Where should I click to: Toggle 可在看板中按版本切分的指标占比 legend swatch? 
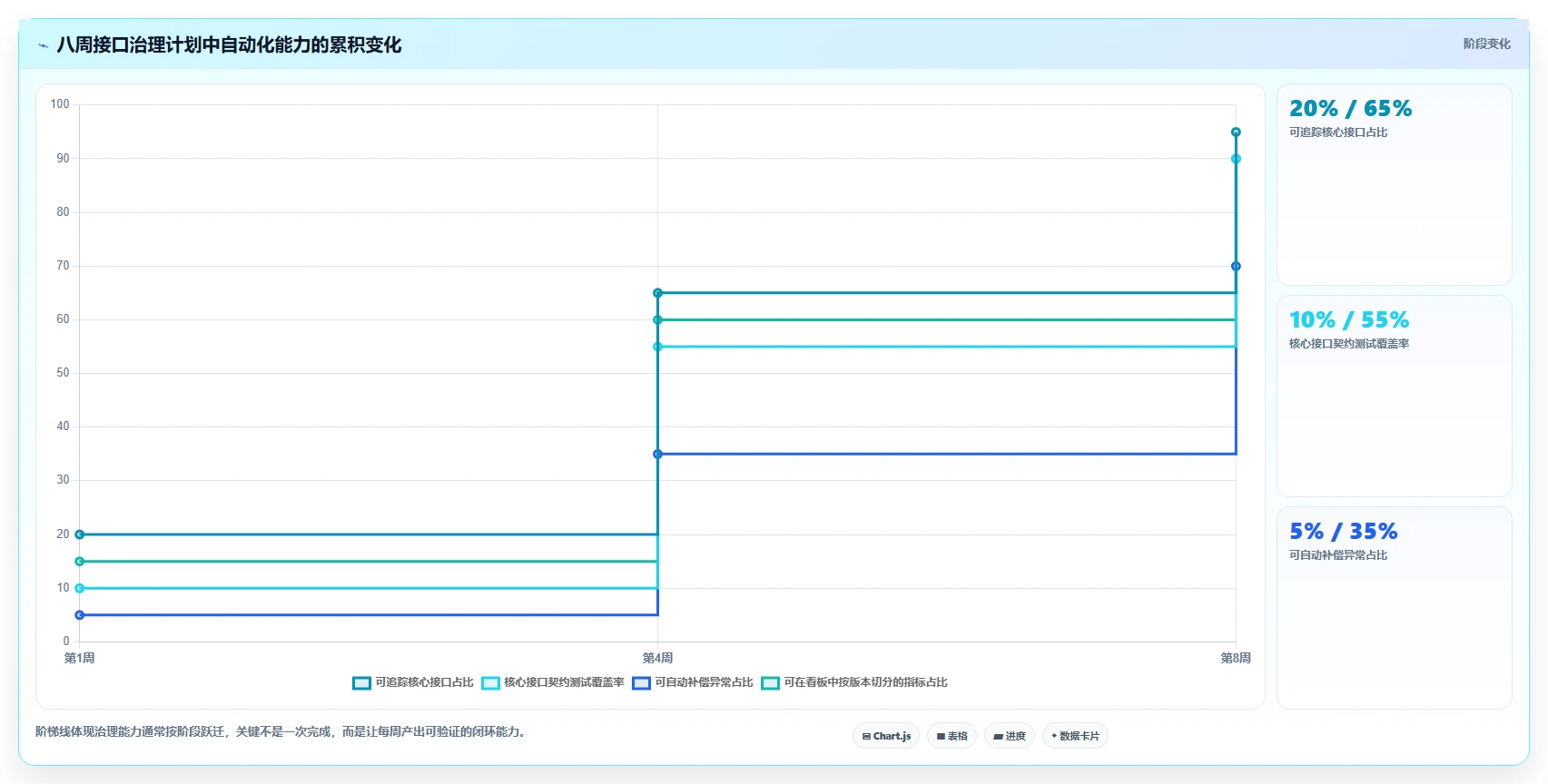point(770,683)
